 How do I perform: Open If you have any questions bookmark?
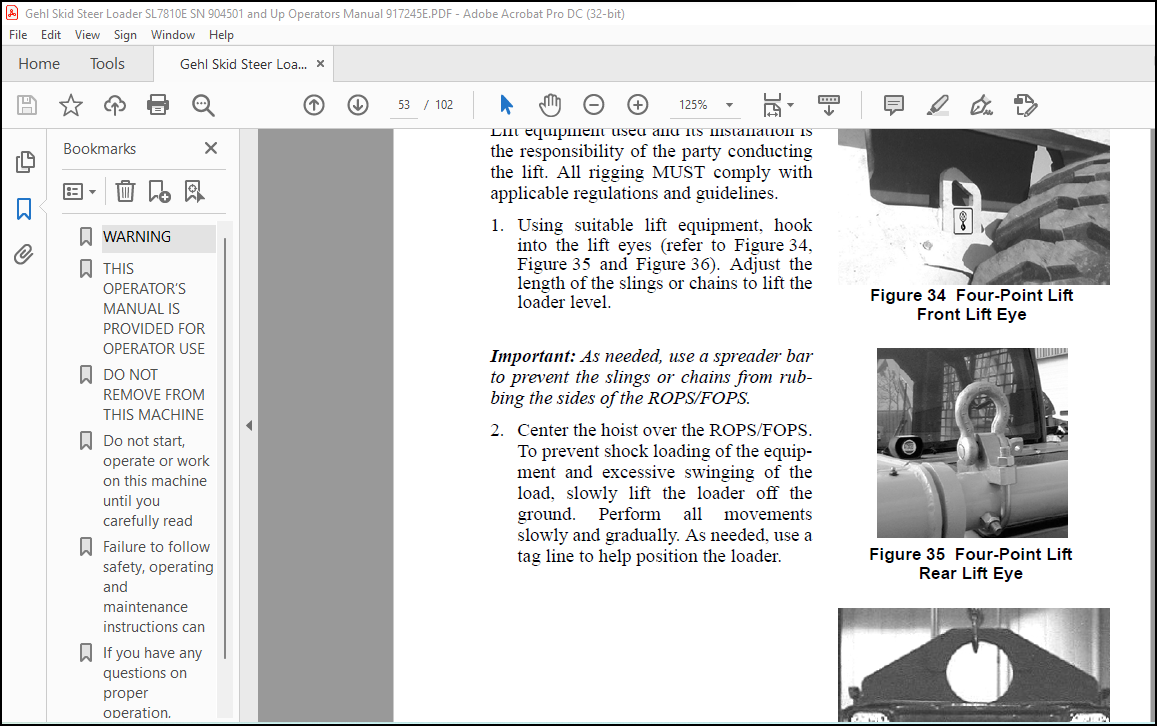(152, 682)
